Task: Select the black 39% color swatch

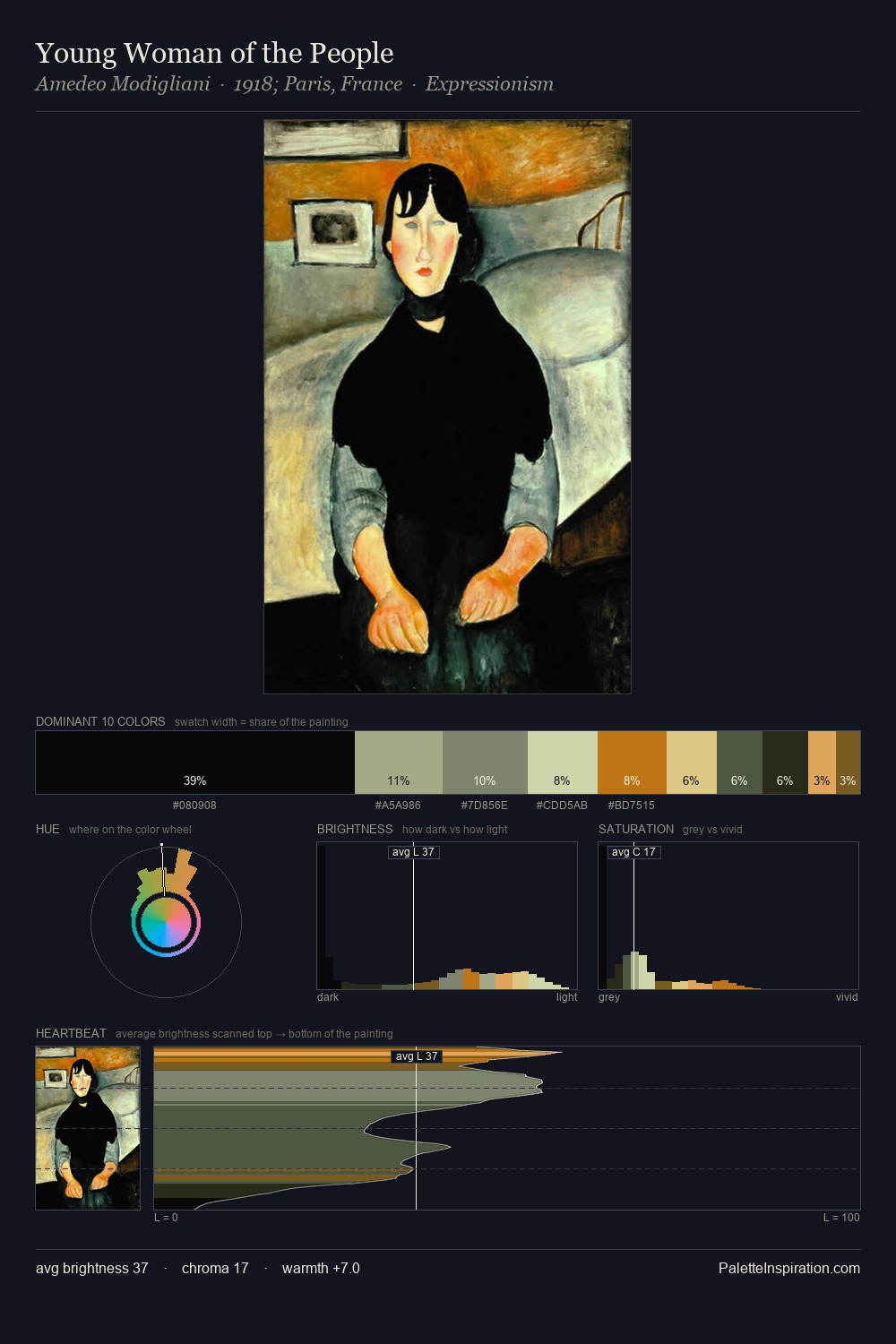Action: [195, 762]
